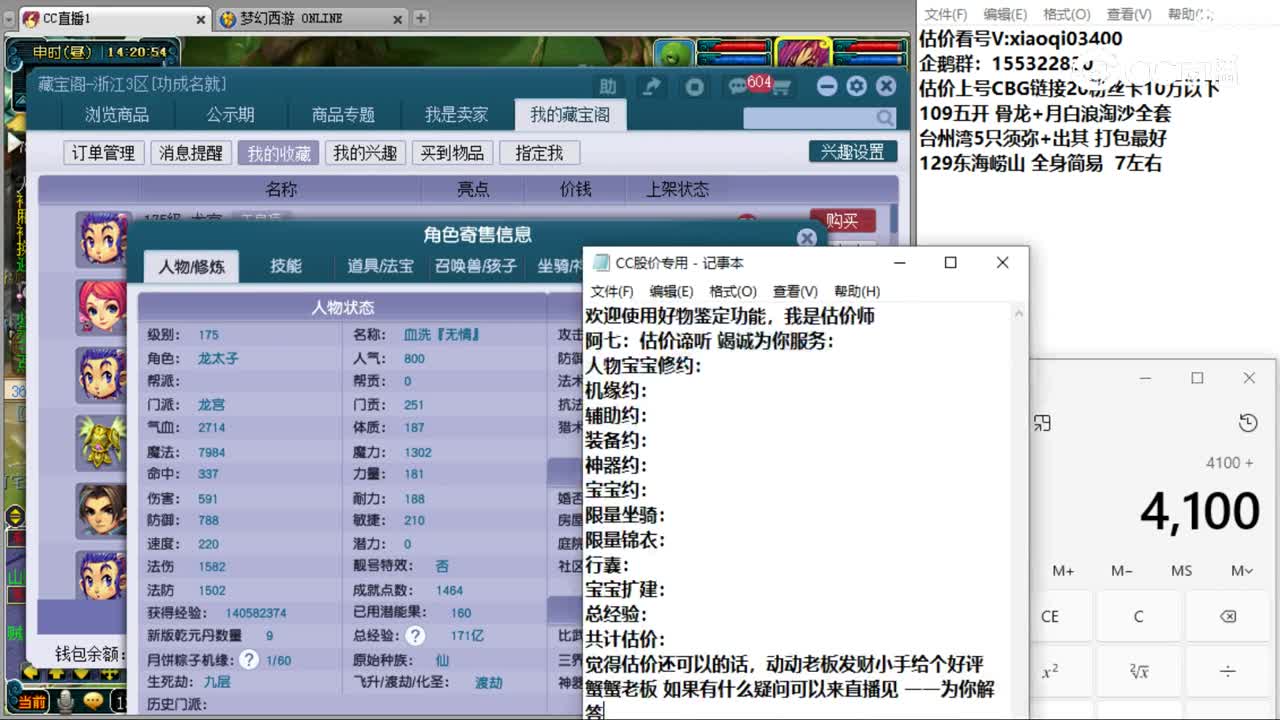The image size is (1280, 720).
Task: Click the calculator M+ memory button
Action: click(x=1063, y=570)
